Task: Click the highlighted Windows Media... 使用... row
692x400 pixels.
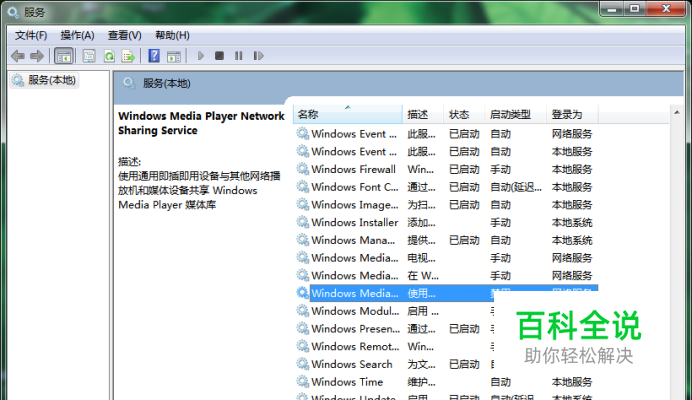Action: tap(446, 293)
